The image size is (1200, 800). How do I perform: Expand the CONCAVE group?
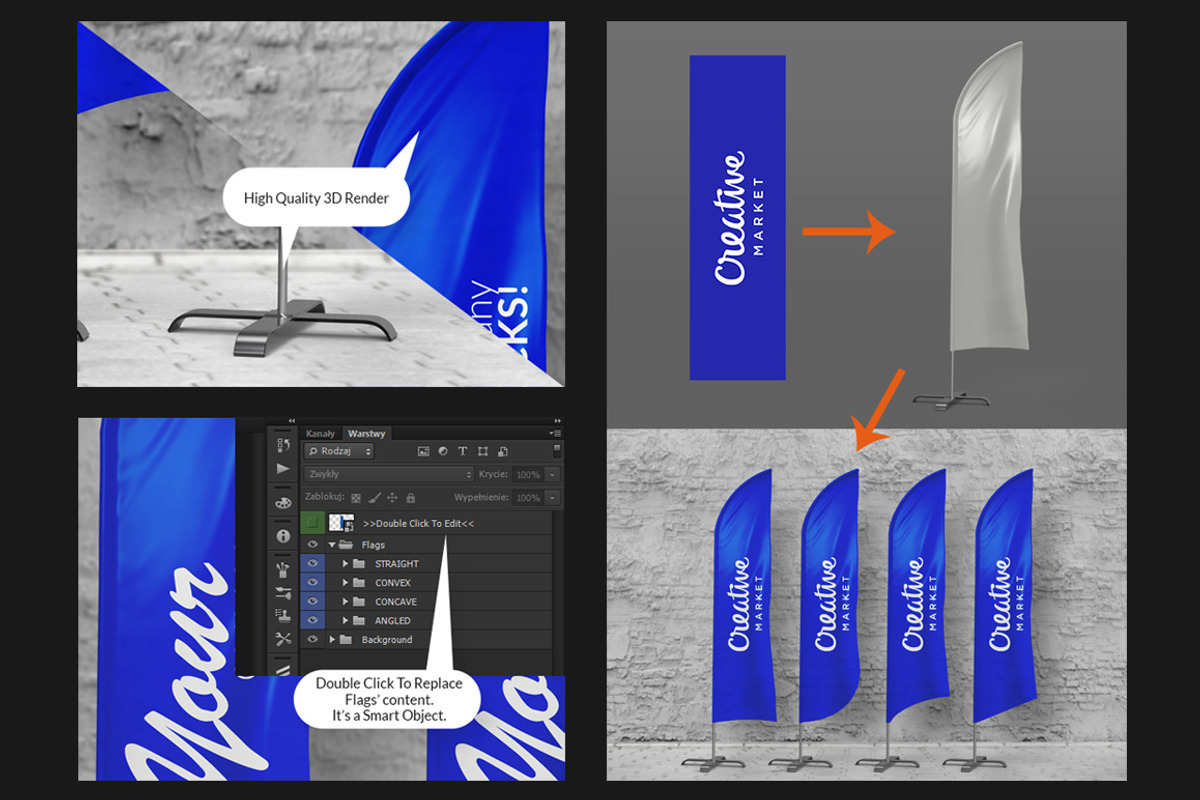tap(345, 602)
